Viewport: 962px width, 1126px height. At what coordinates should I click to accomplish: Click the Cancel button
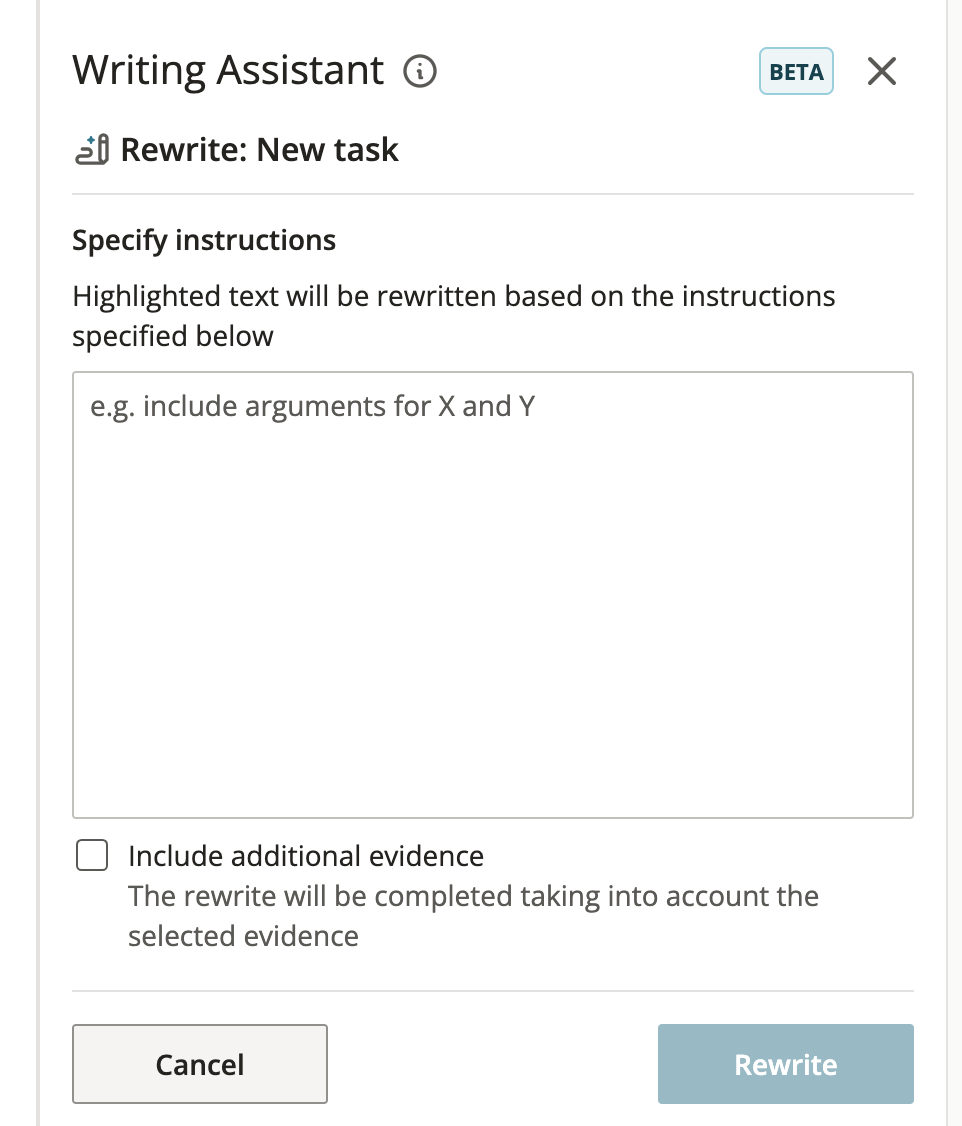coord(200,1064)
